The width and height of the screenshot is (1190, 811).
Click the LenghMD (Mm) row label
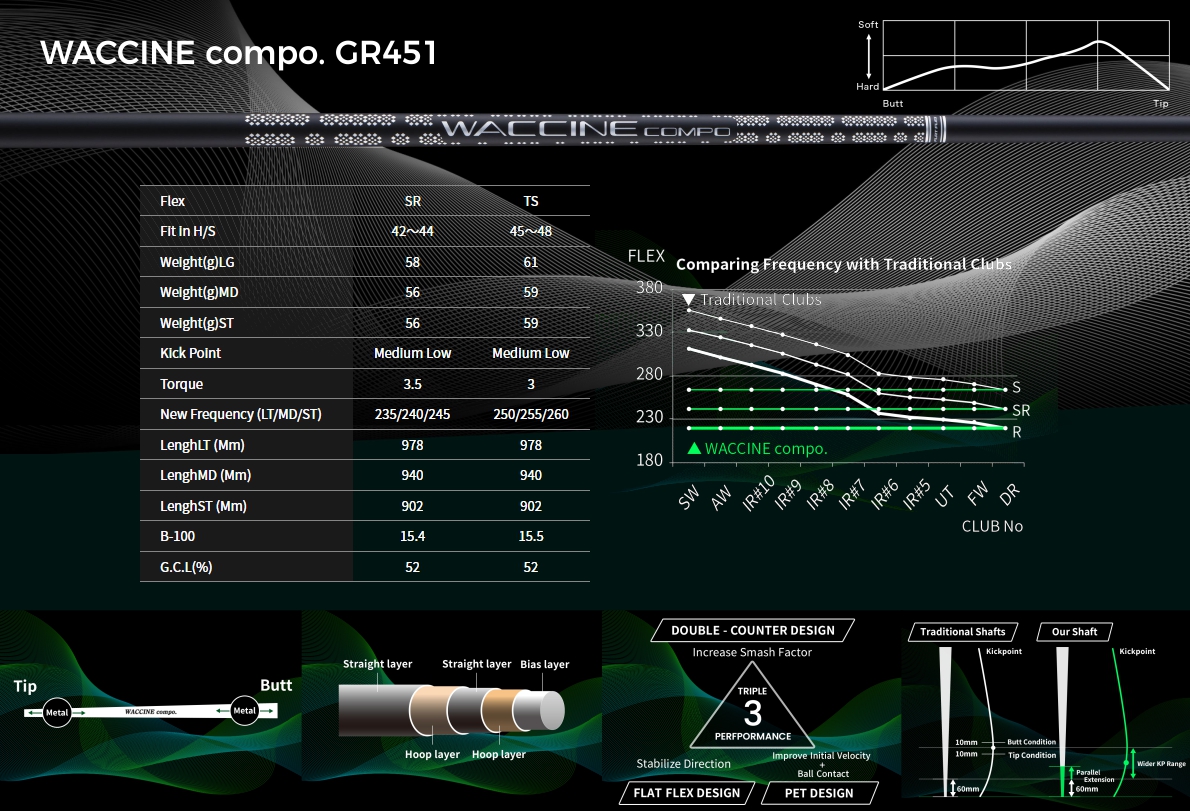205,476
